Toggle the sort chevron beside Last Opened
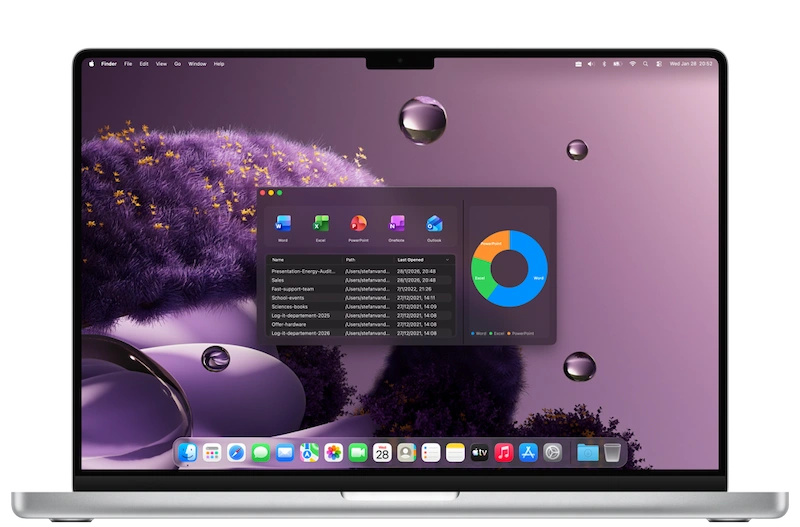 pos(447,260)
